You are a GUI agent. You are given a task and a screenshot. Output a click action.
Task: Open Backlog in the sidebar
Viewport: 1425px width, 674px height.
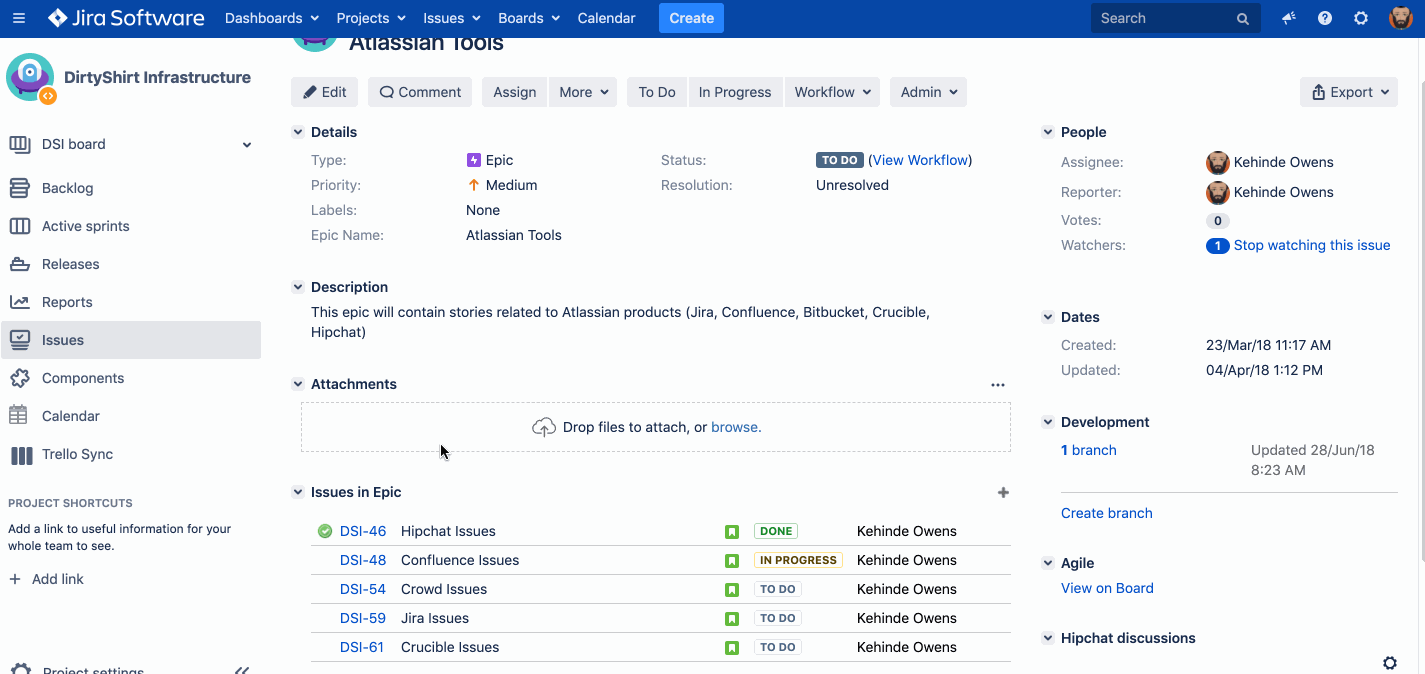point(131,188)
